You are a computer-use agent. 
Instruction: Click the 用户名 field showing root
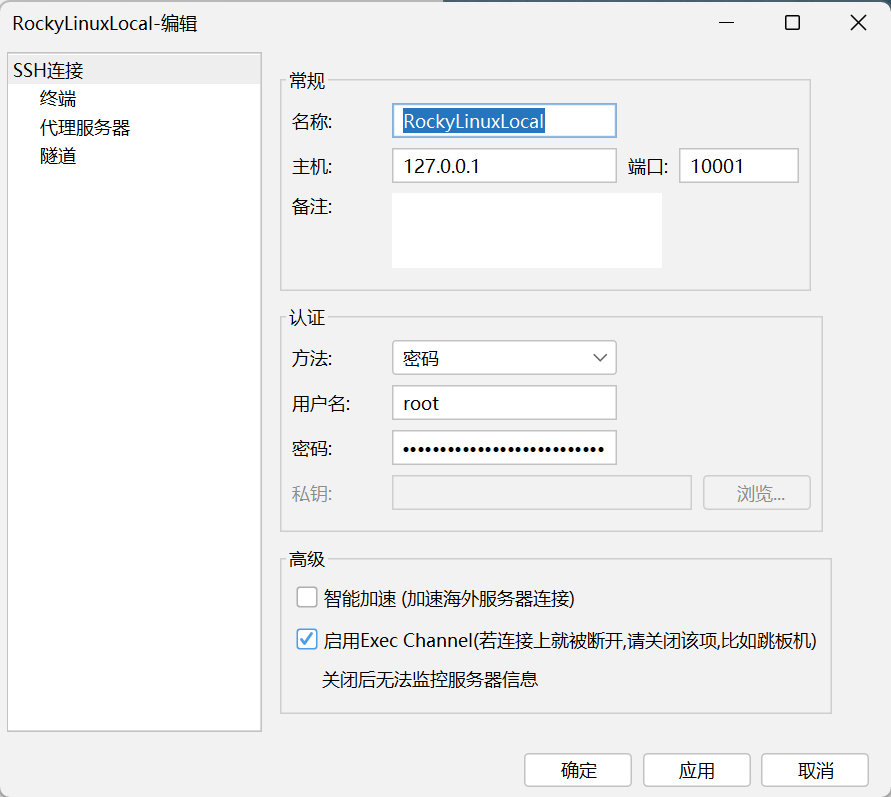point(504,403)
